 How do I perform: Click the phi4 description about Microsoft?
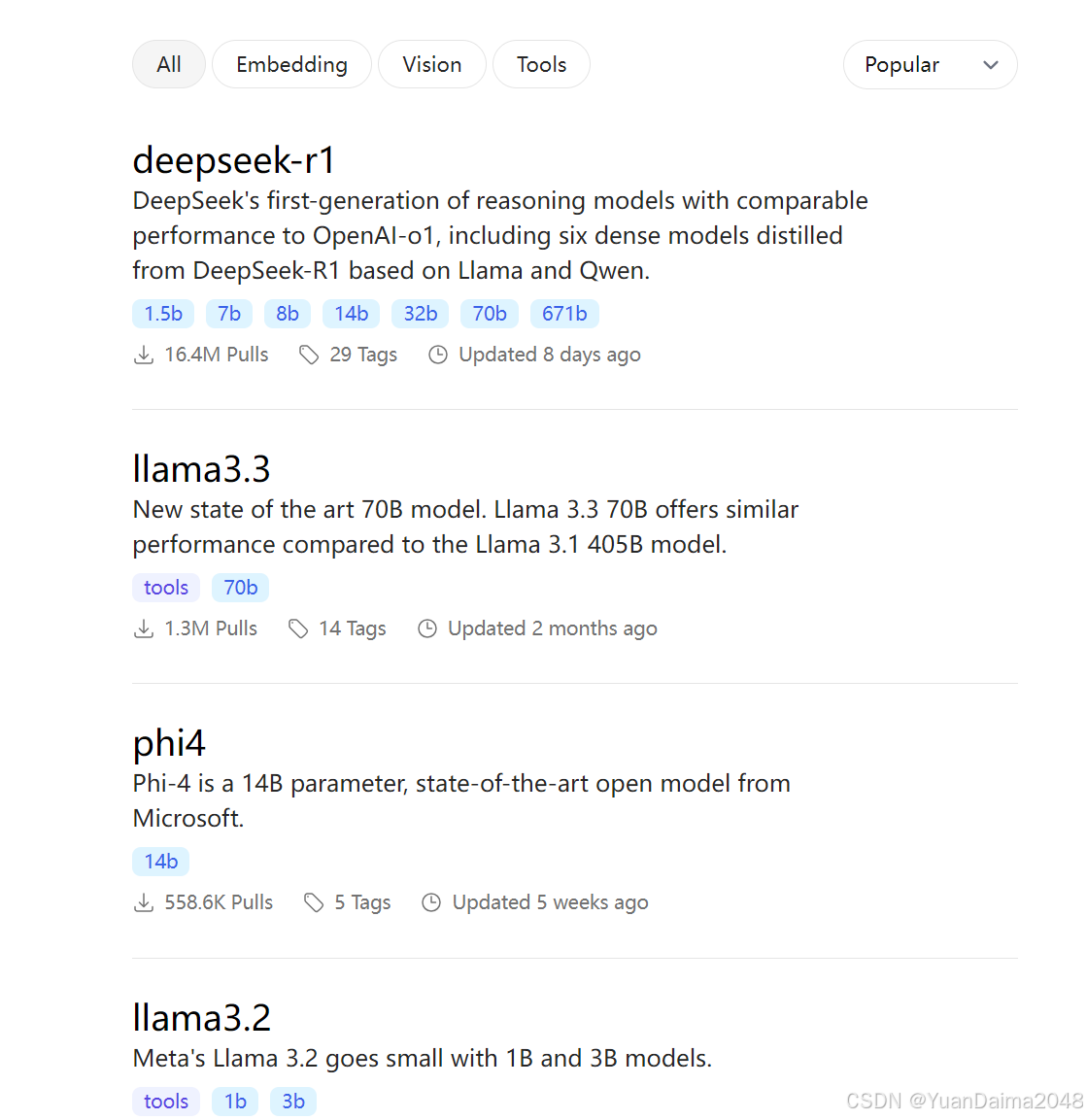pyautogui.click(x=461, y=800)
